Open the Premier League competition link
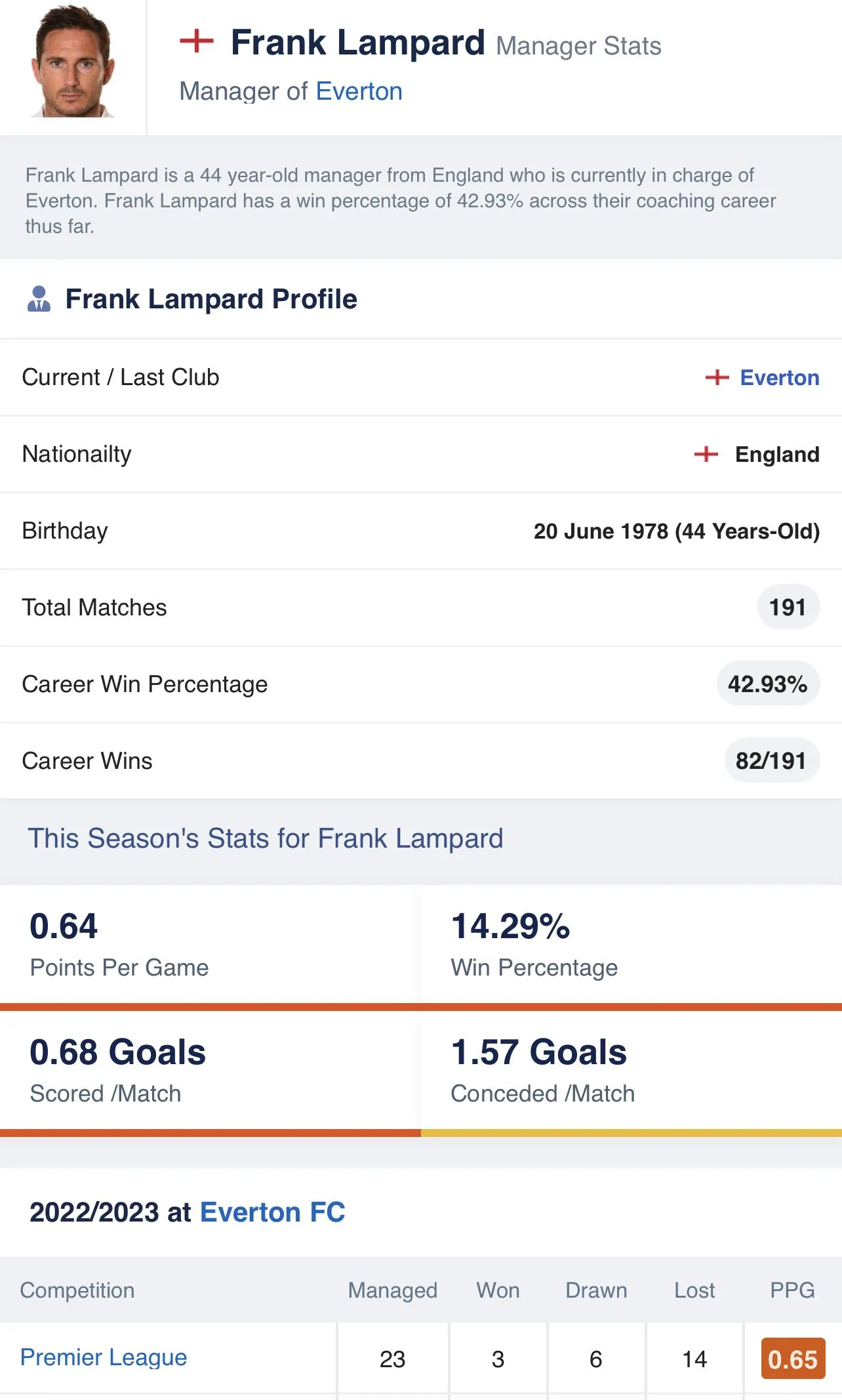 [x=104, y=1357]
